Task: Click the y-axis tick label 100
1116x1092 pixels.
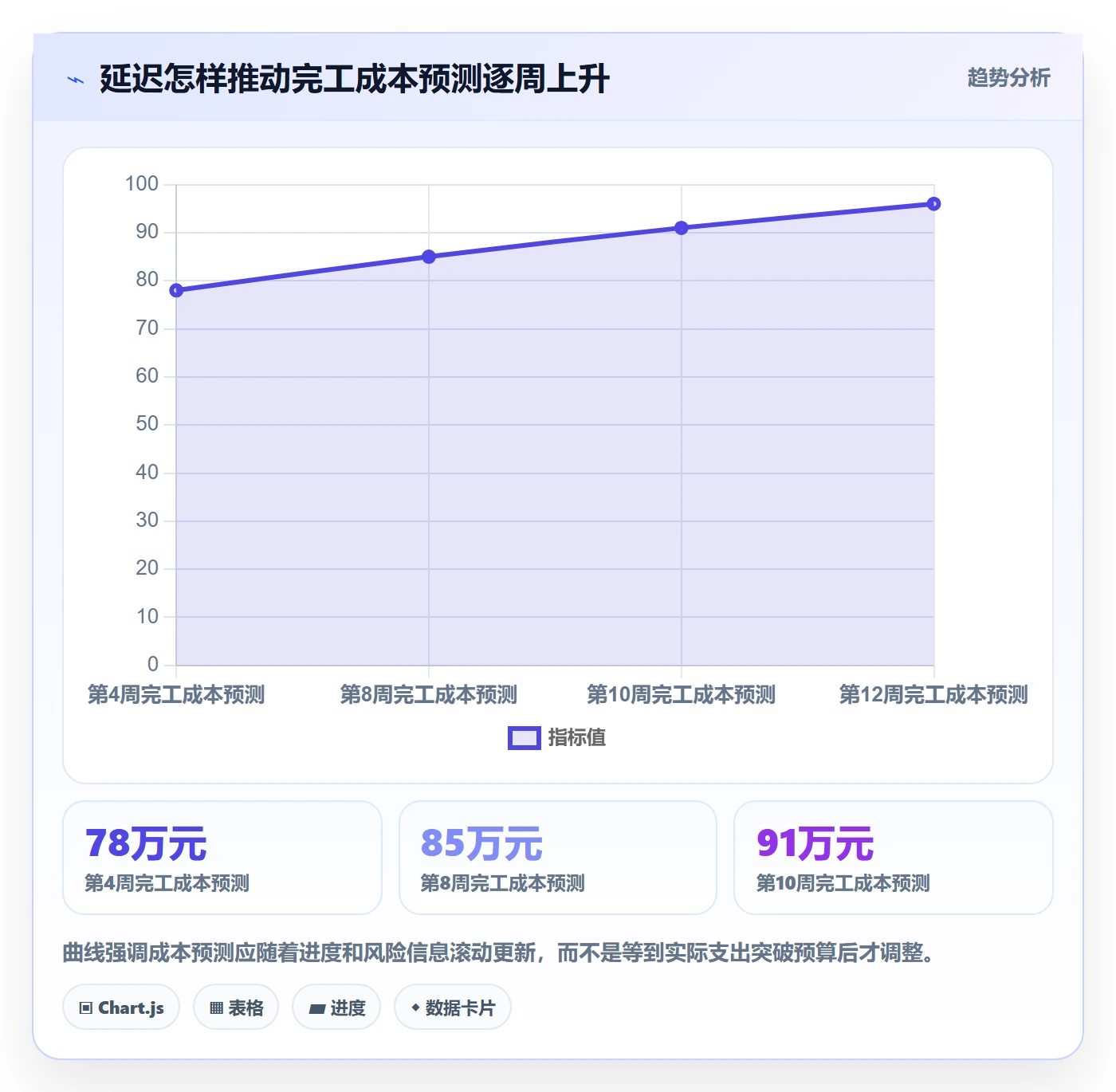Action: pyautogui.click(x=142, y=183)
